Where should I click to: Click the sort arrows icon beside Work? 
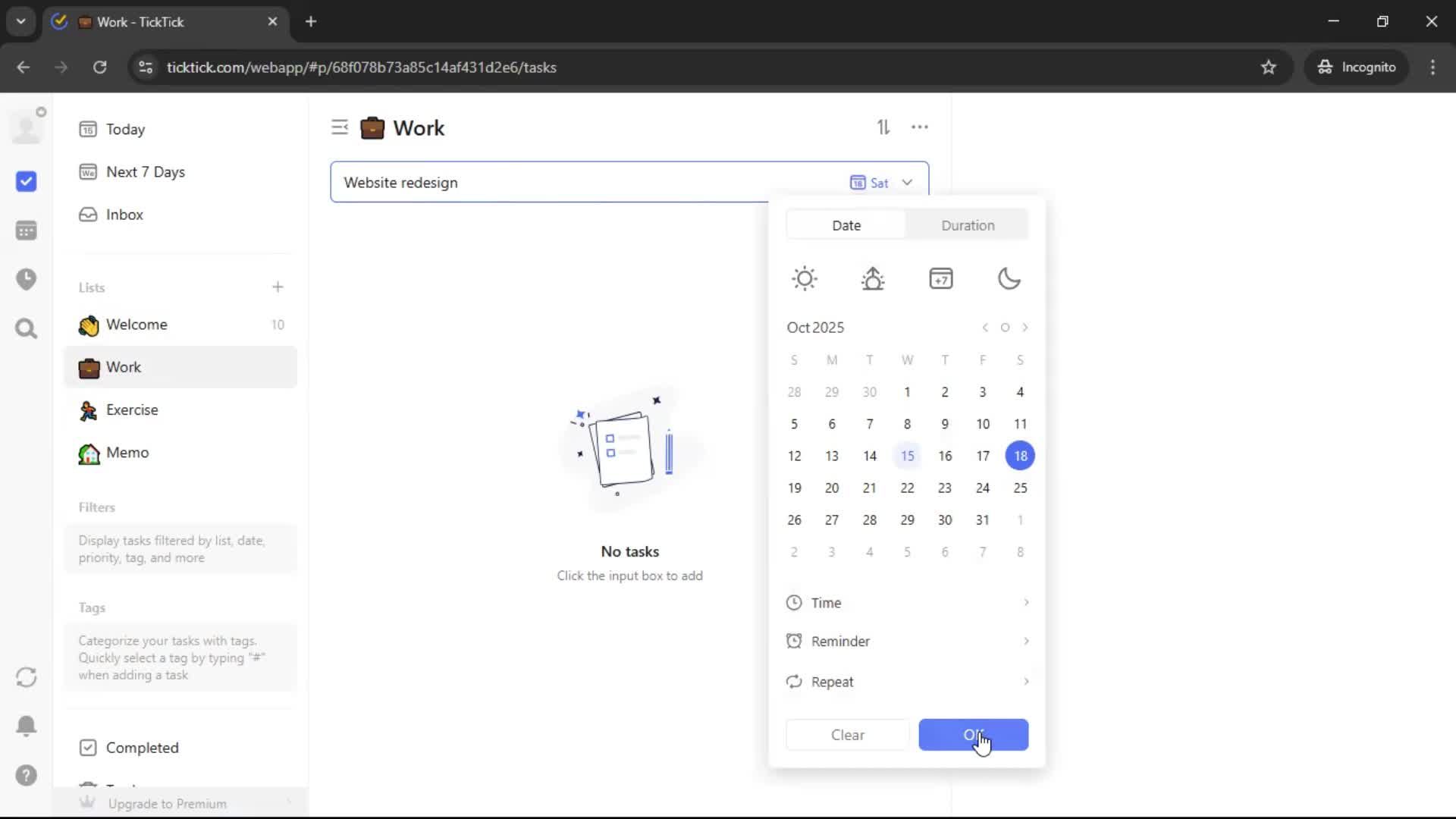point(883,127)
